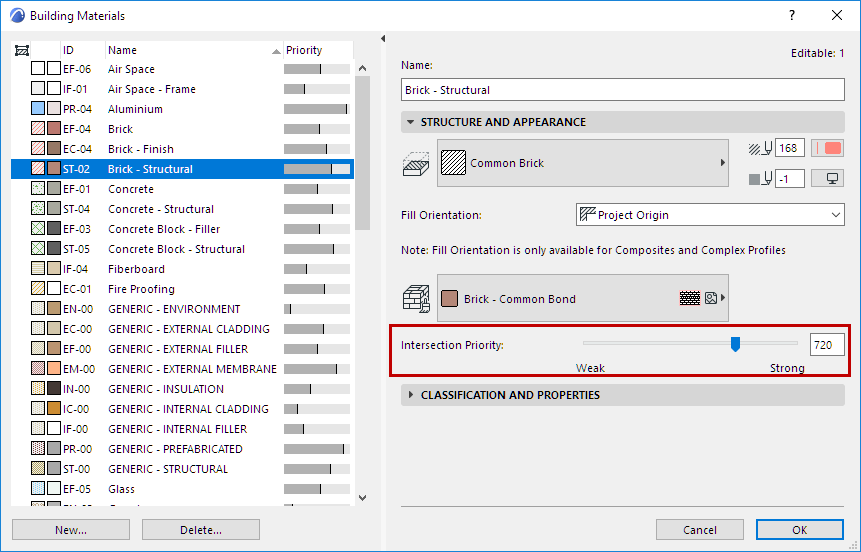861x552 pixels.
Task: Select GENERIC - EXTERNAL CLADDING material
Action: click(182, 329)
